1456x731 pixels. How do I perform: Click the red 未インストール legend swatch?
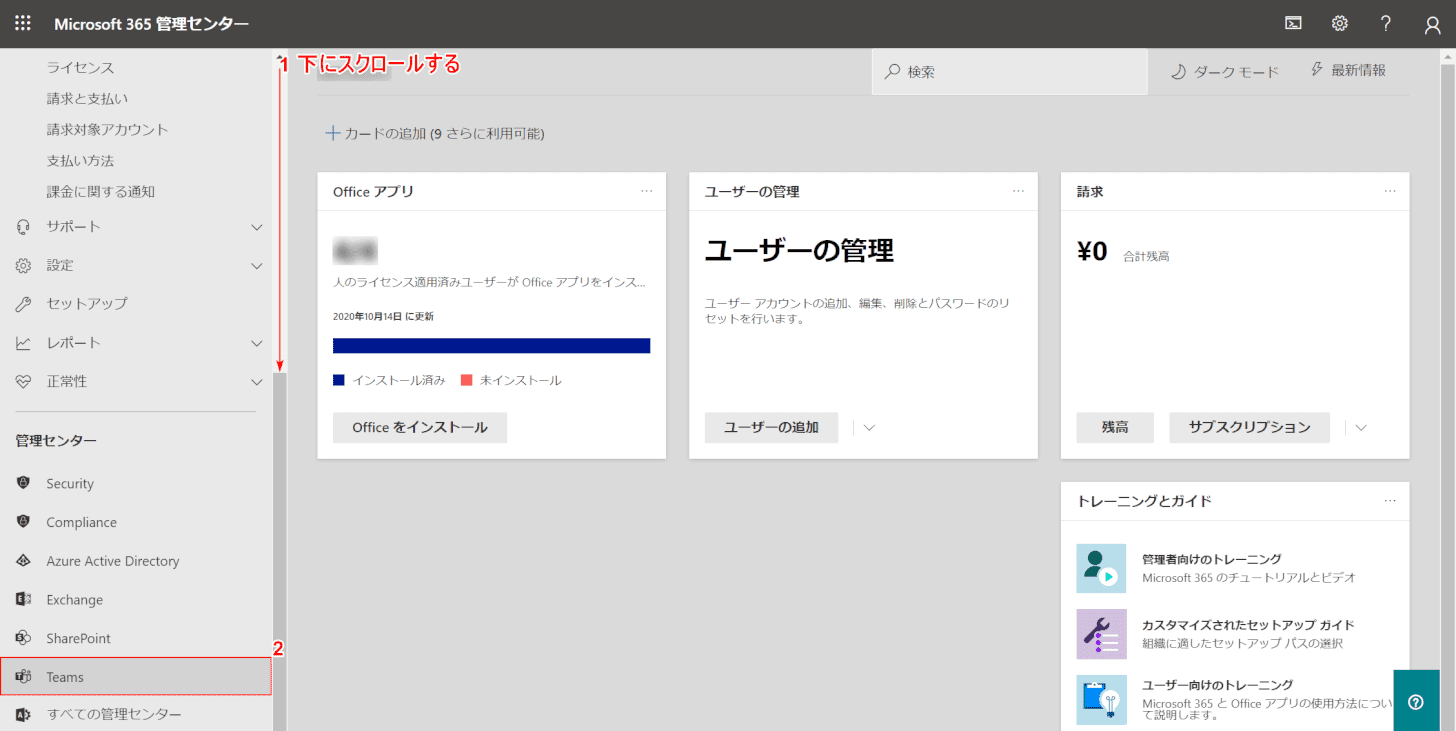(x=466, y=380)
